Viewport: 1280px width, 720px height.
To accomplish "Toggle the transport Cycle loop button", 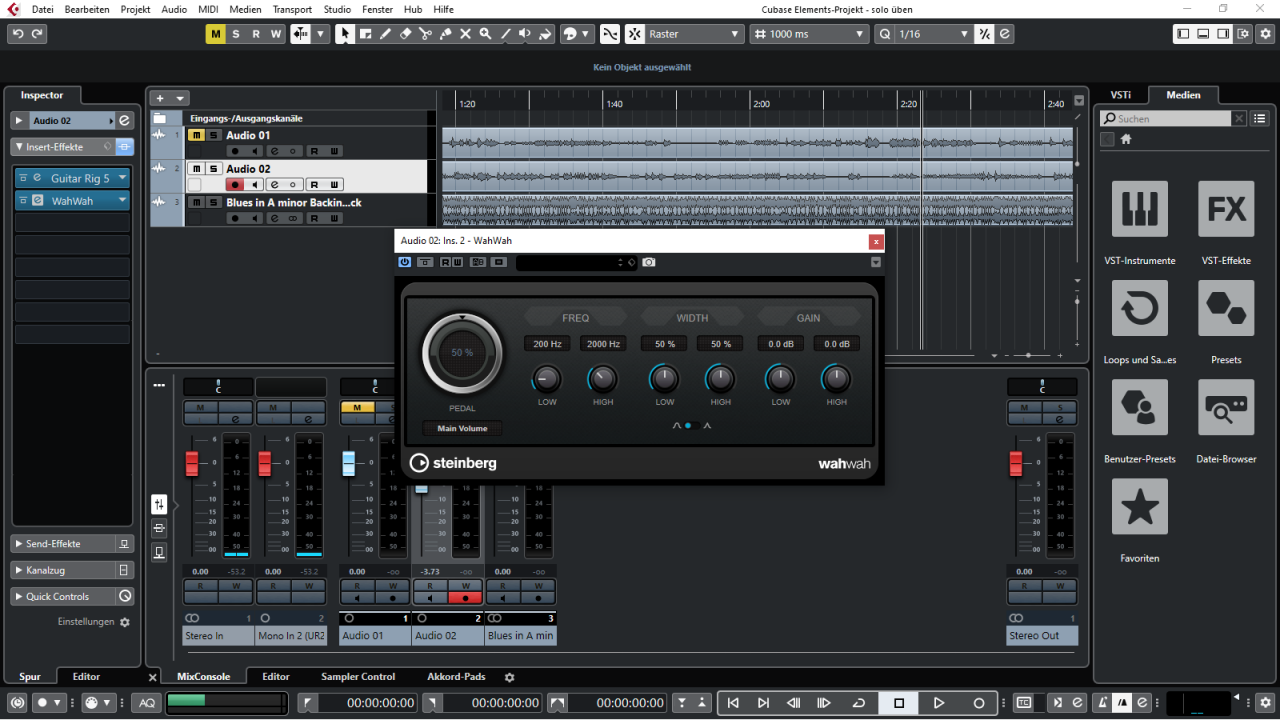I will point(859,703).
